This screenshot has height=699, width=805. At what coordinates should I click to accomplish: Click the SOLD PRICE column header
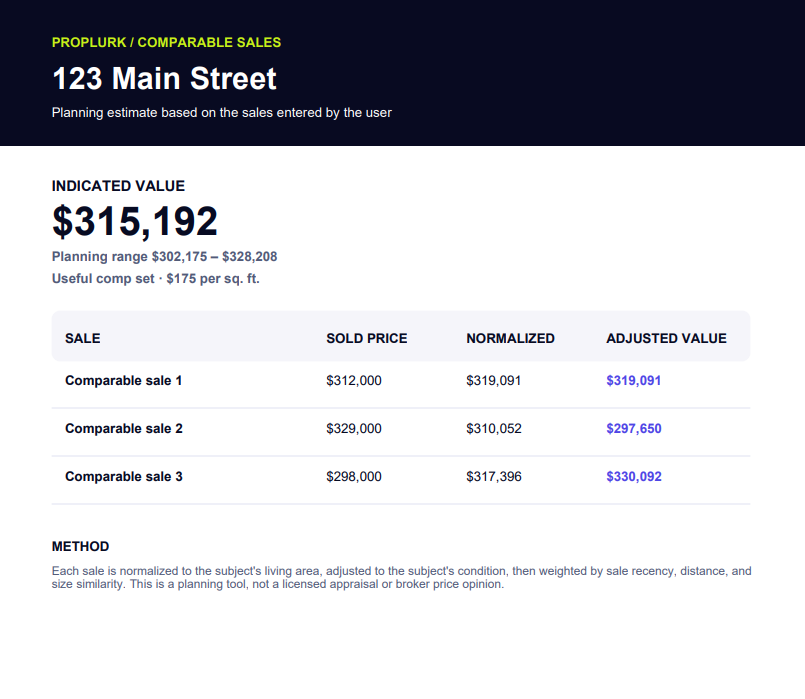(x=367, y=338)
